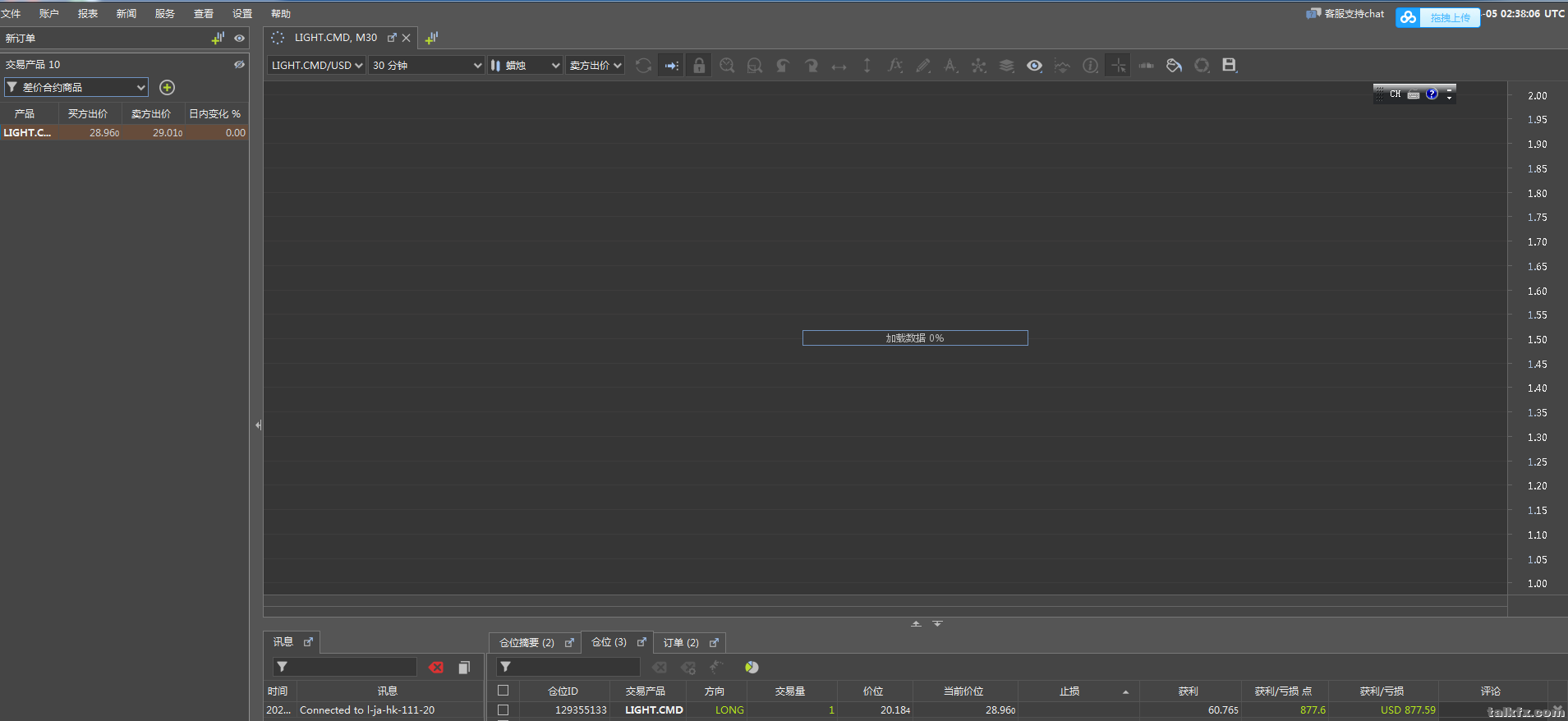This screenshot has height=721, width=1568.
Task: Click the zoom-to-area magnifier icon
Action: pos(755,66)
